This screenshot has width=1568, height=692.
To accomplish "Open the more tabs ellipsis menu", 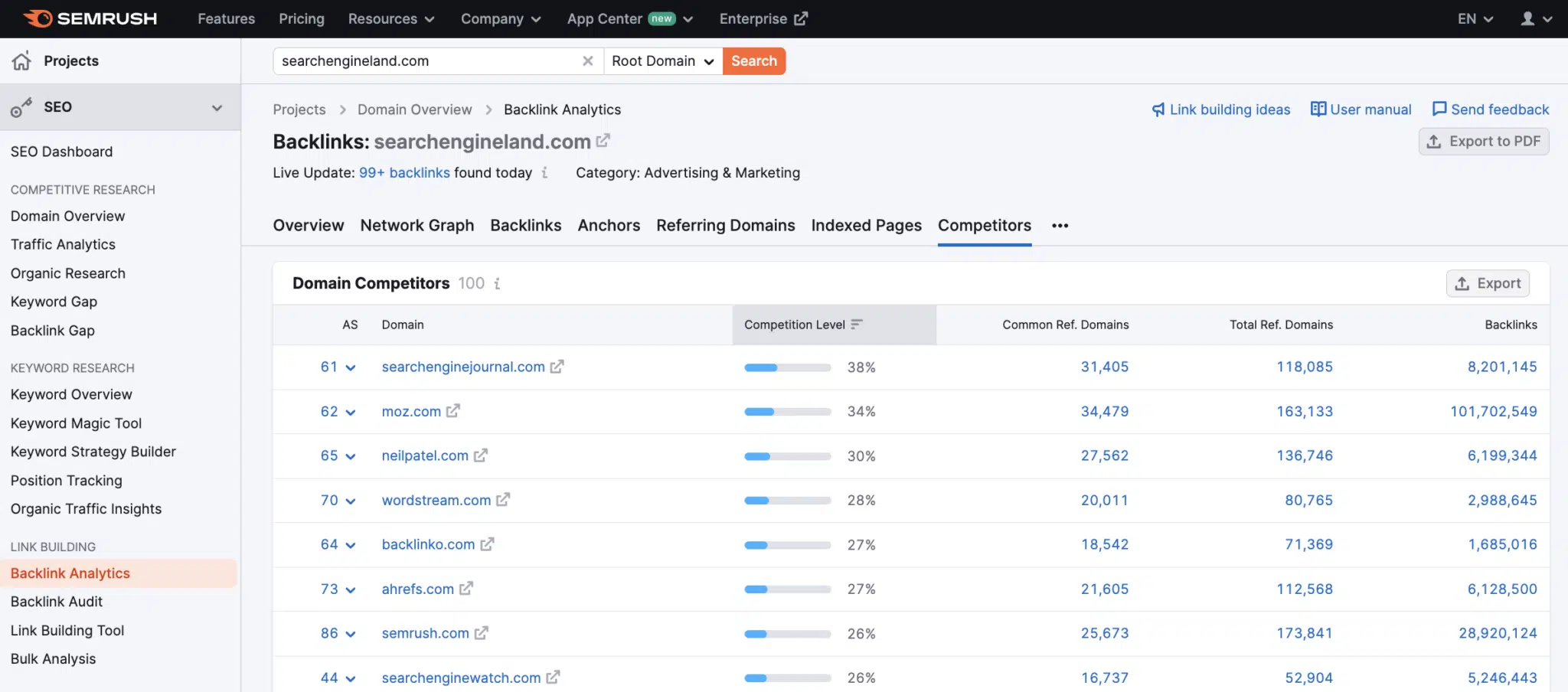I will [1060, 226].
